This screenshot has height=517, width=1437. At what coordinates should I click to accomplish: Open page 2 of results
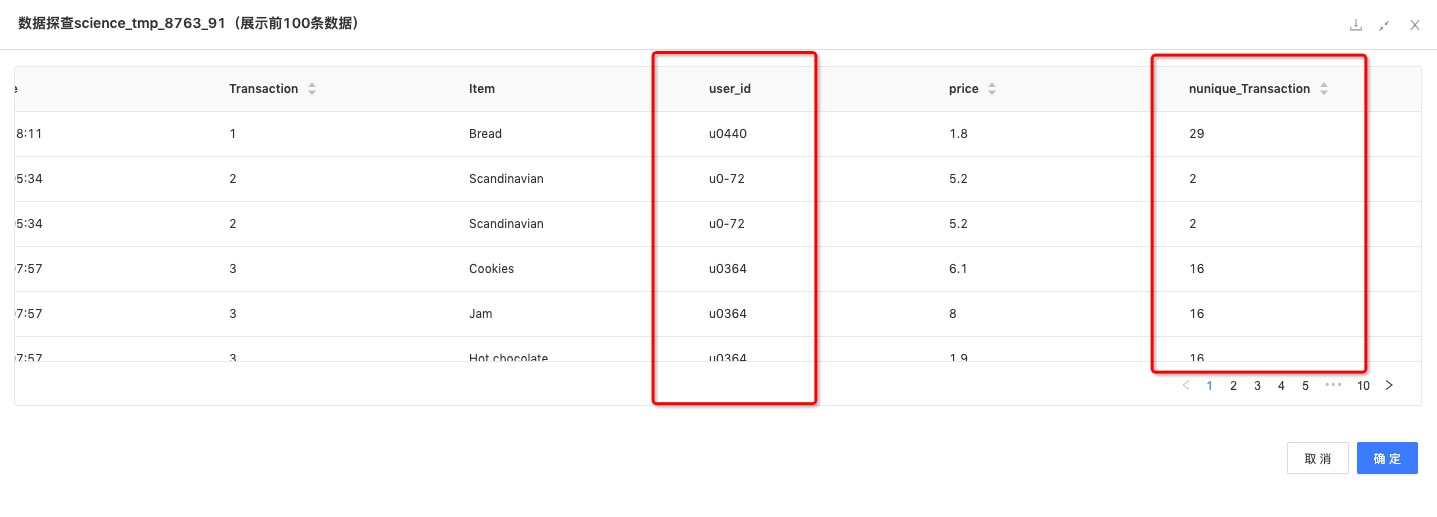[1234, 385]
